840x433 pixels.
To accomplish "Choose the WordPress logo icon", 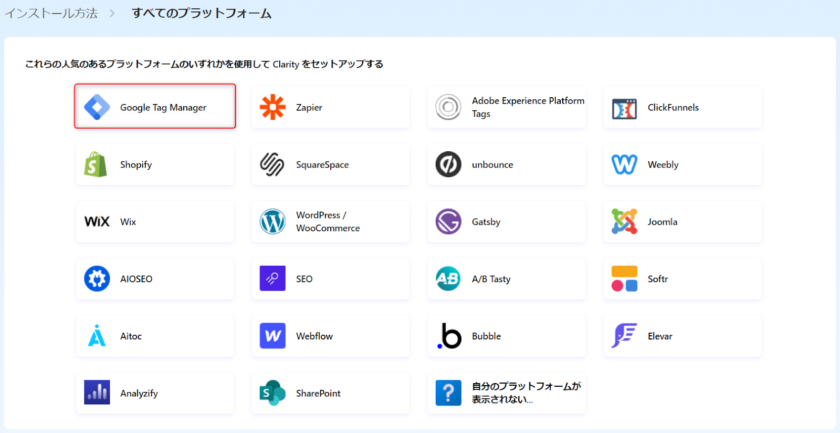I will coord(272,222).
